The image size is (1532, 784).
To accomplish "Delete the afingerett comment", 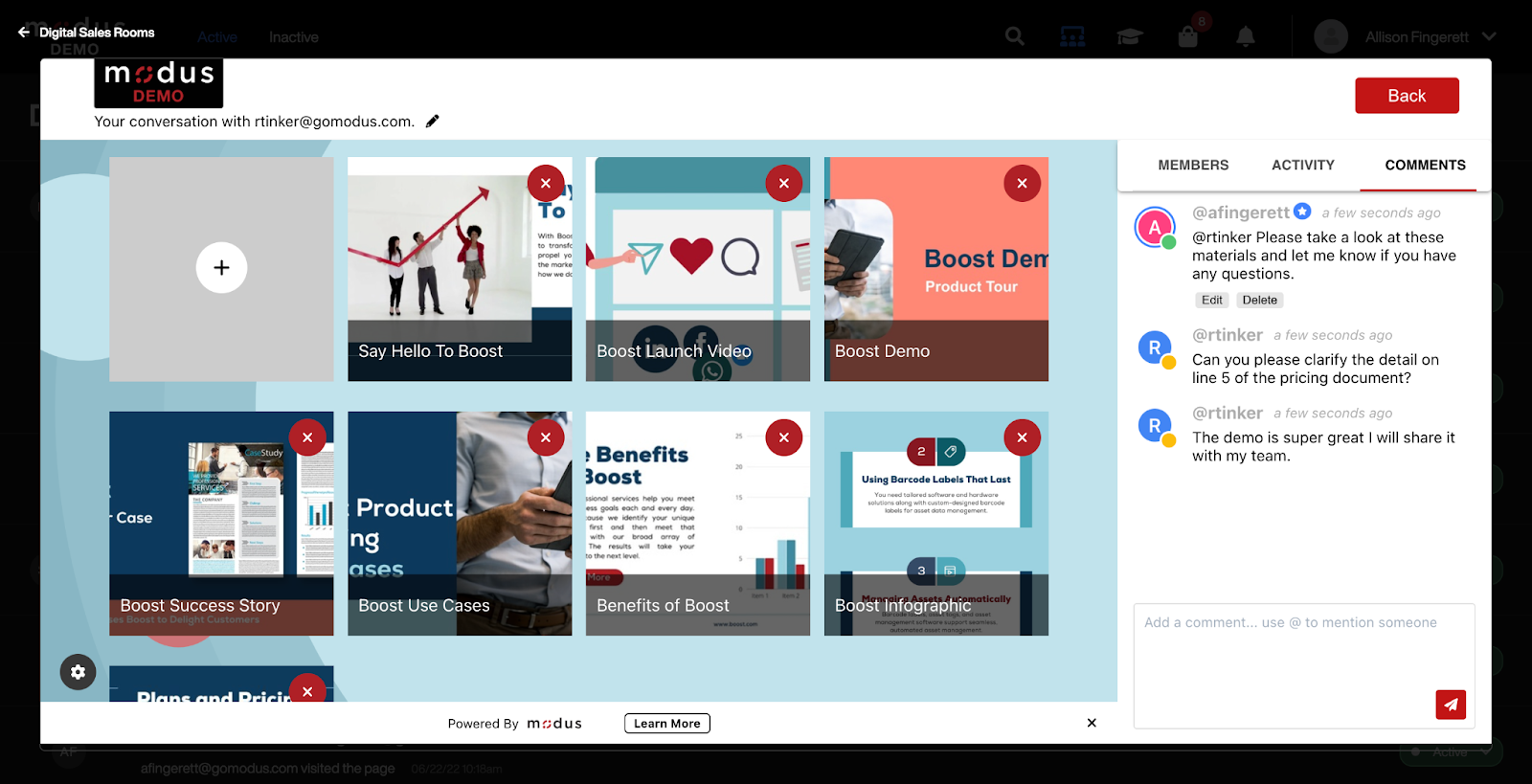I will [1259, 300].
